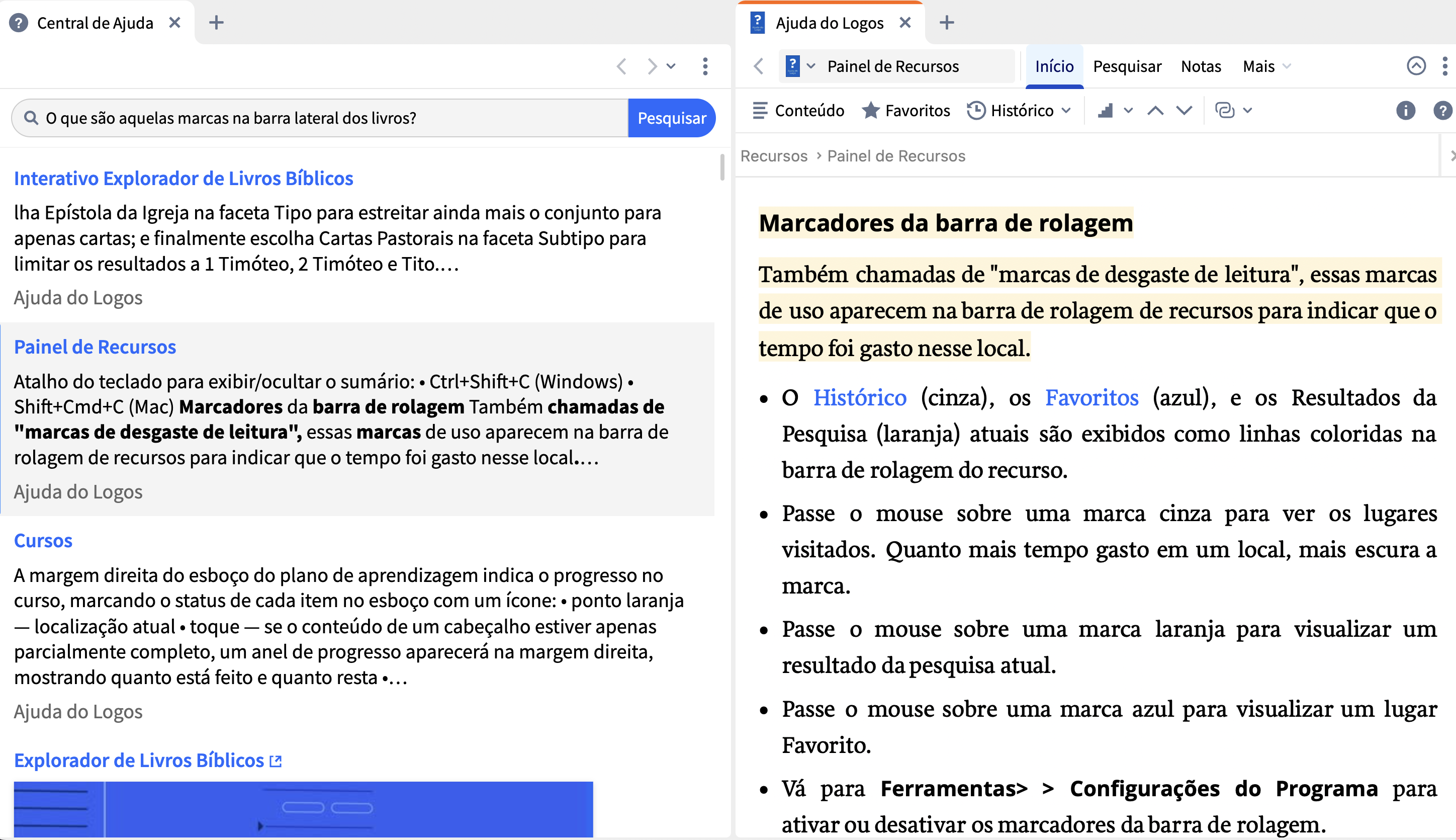The image size is (1456, 840).
Task: Expand the navigation level dropdown
Action: (x=1129, y=110)
